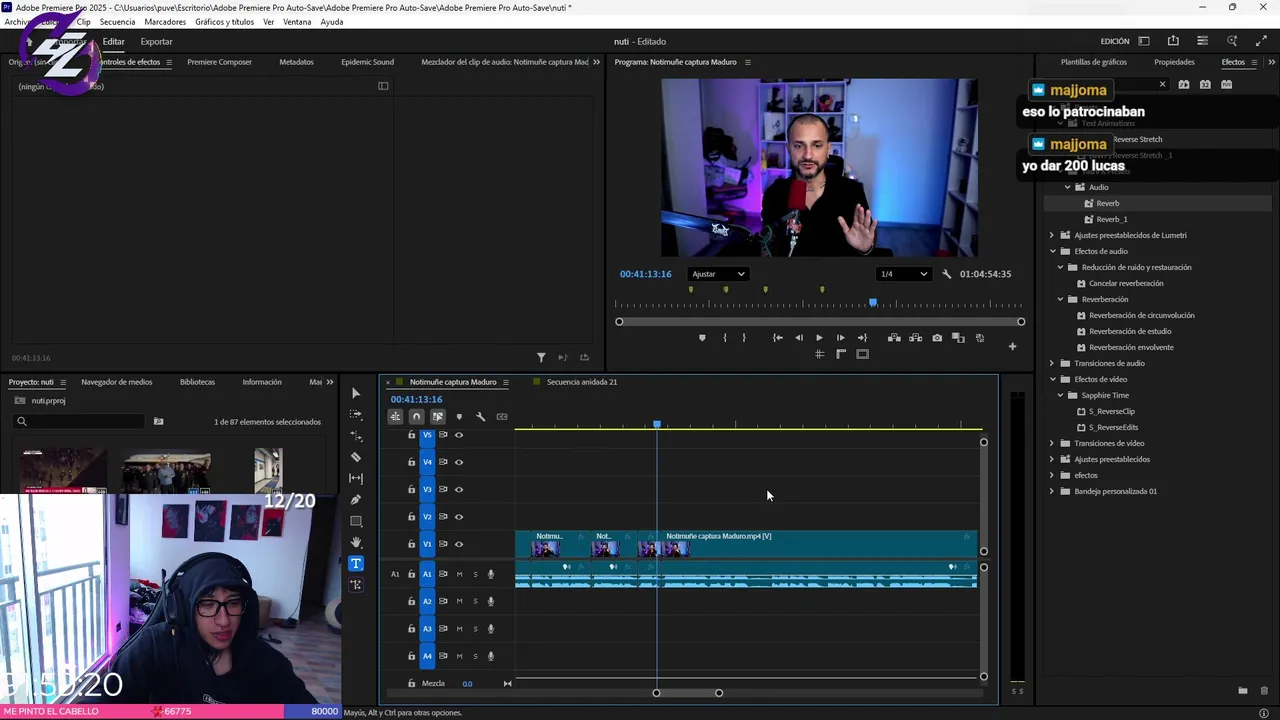
Task: Expand the Transiciones de audio folder
Action: click(x=1052, y=363)
